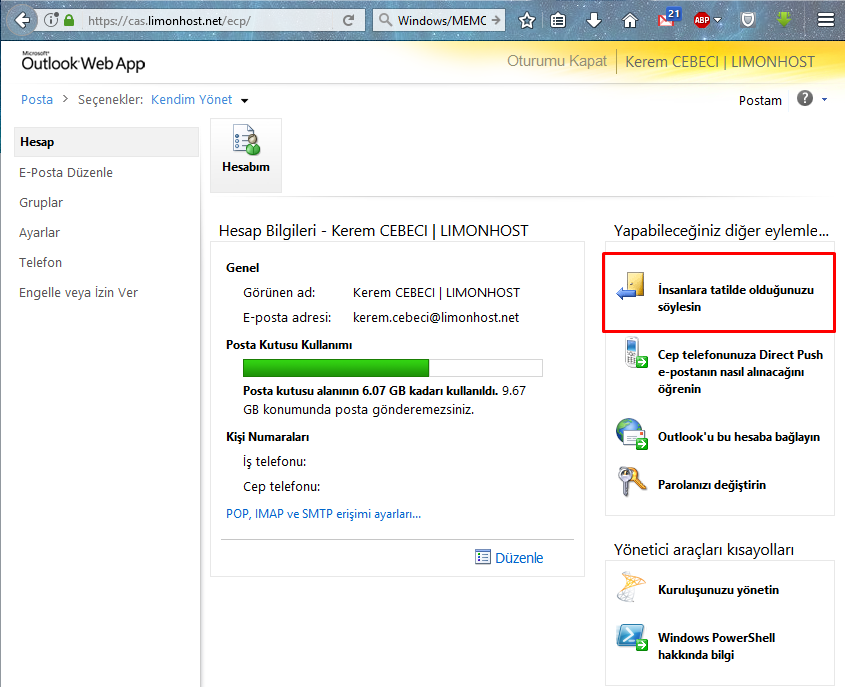Select Hesap in the left menu
Viewport: 845px width, 687px height.
pos(106,142)
